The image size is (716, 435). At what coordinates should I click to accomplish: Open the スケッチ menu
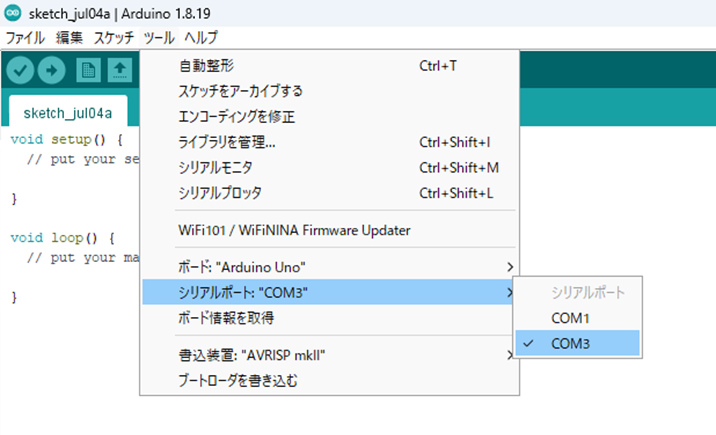click(114, 37)
